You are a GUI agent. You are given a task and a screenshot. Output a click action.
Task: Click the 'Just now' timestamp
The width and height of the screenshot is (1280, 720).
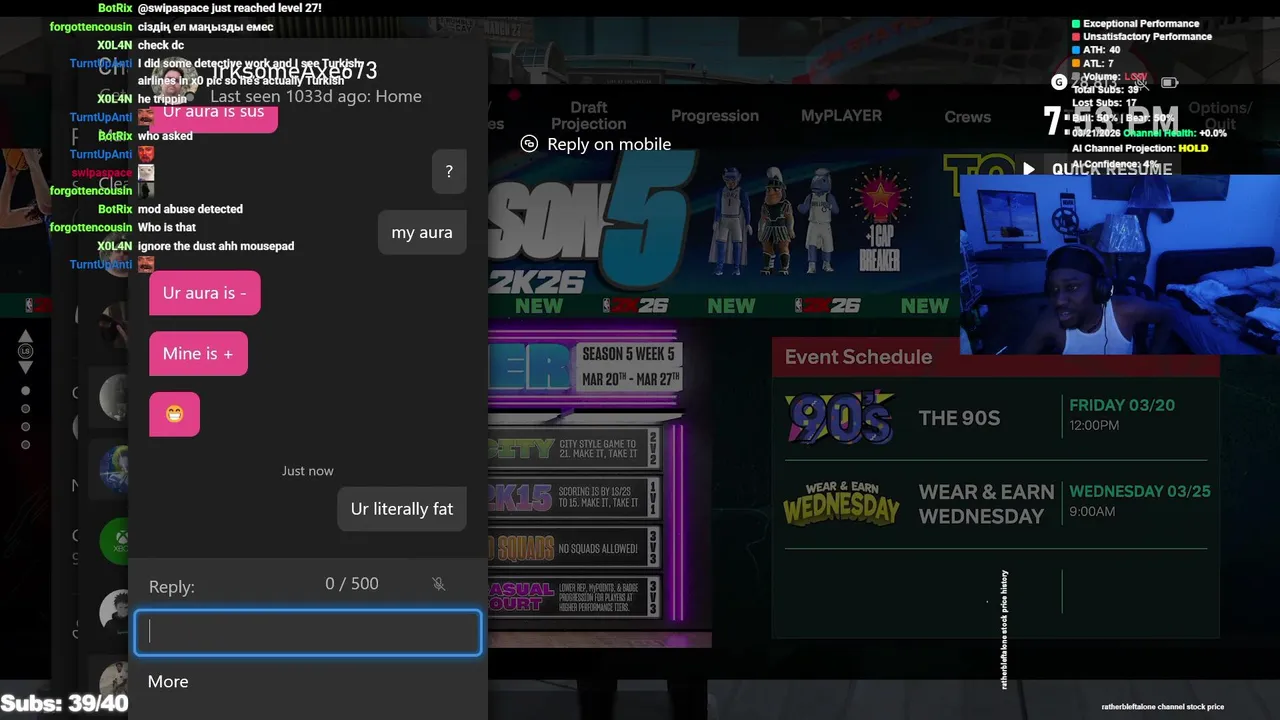click(x=308, y=471)
